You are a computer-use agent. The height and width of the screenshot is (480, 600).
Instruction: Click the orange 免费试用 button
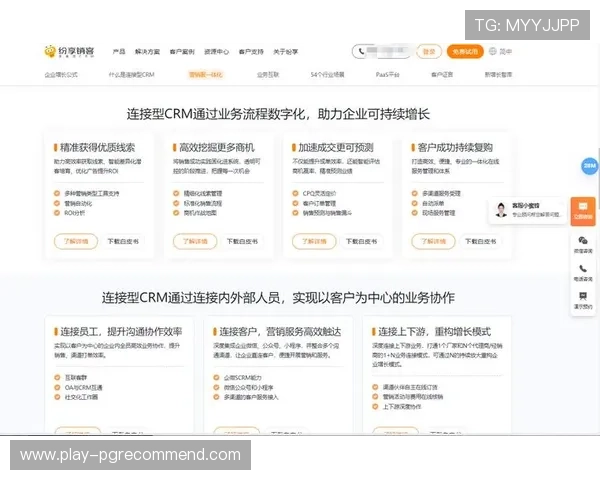[x=465, y=51]
